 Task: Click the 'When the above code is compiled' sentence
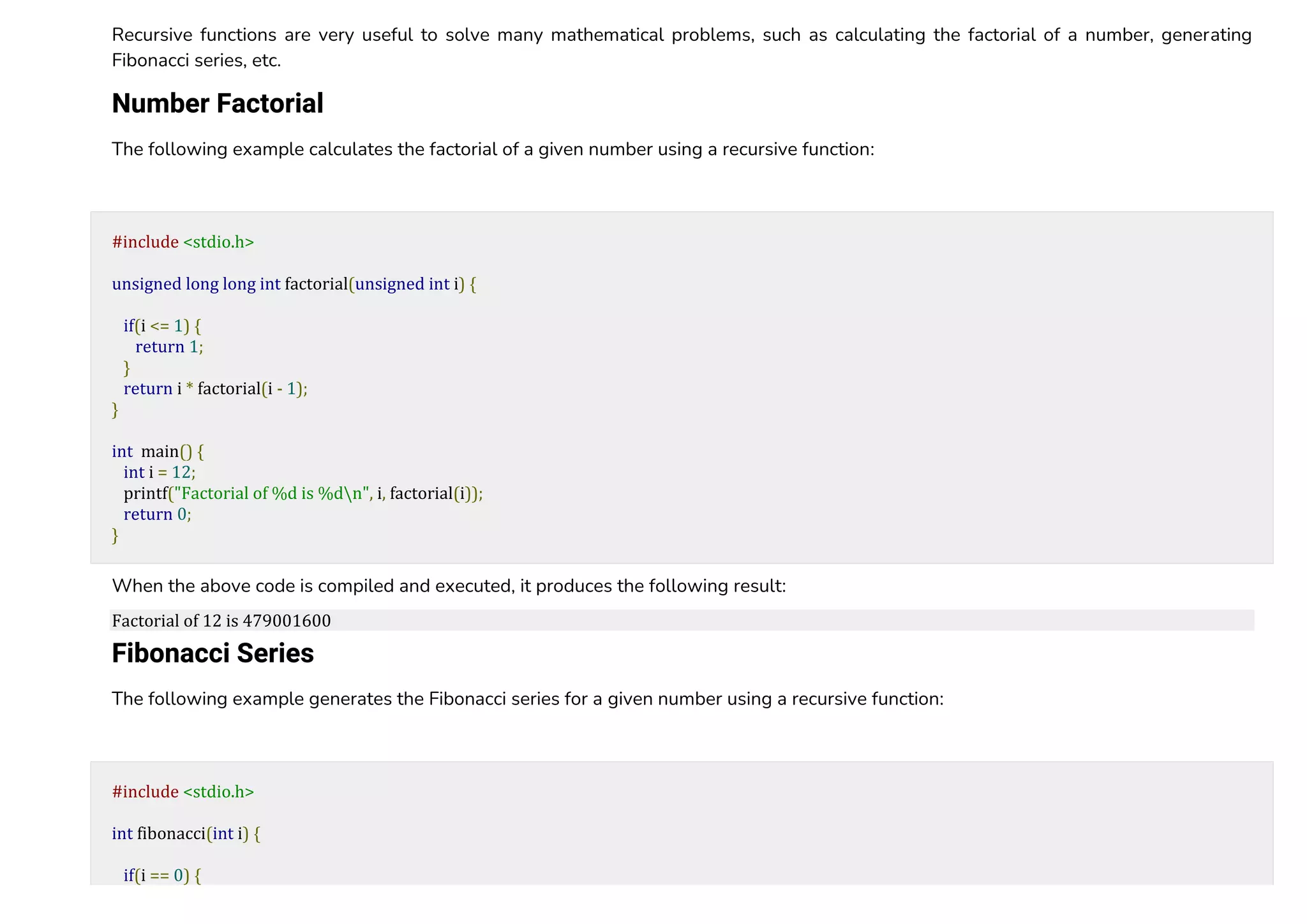click(449, 586)
